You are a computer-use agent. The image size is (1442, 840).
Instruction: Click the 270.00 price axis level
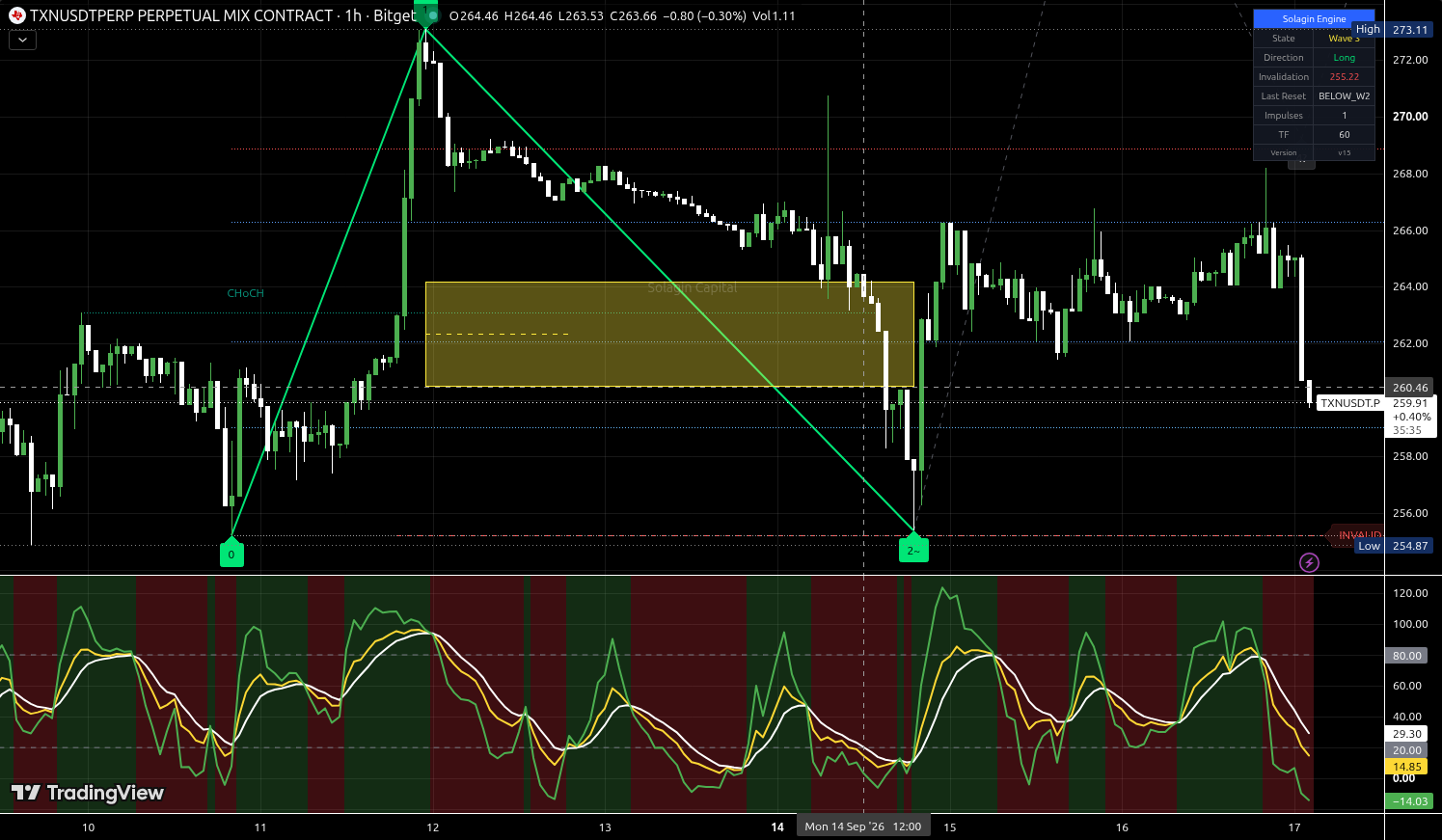coord(1410,117)
